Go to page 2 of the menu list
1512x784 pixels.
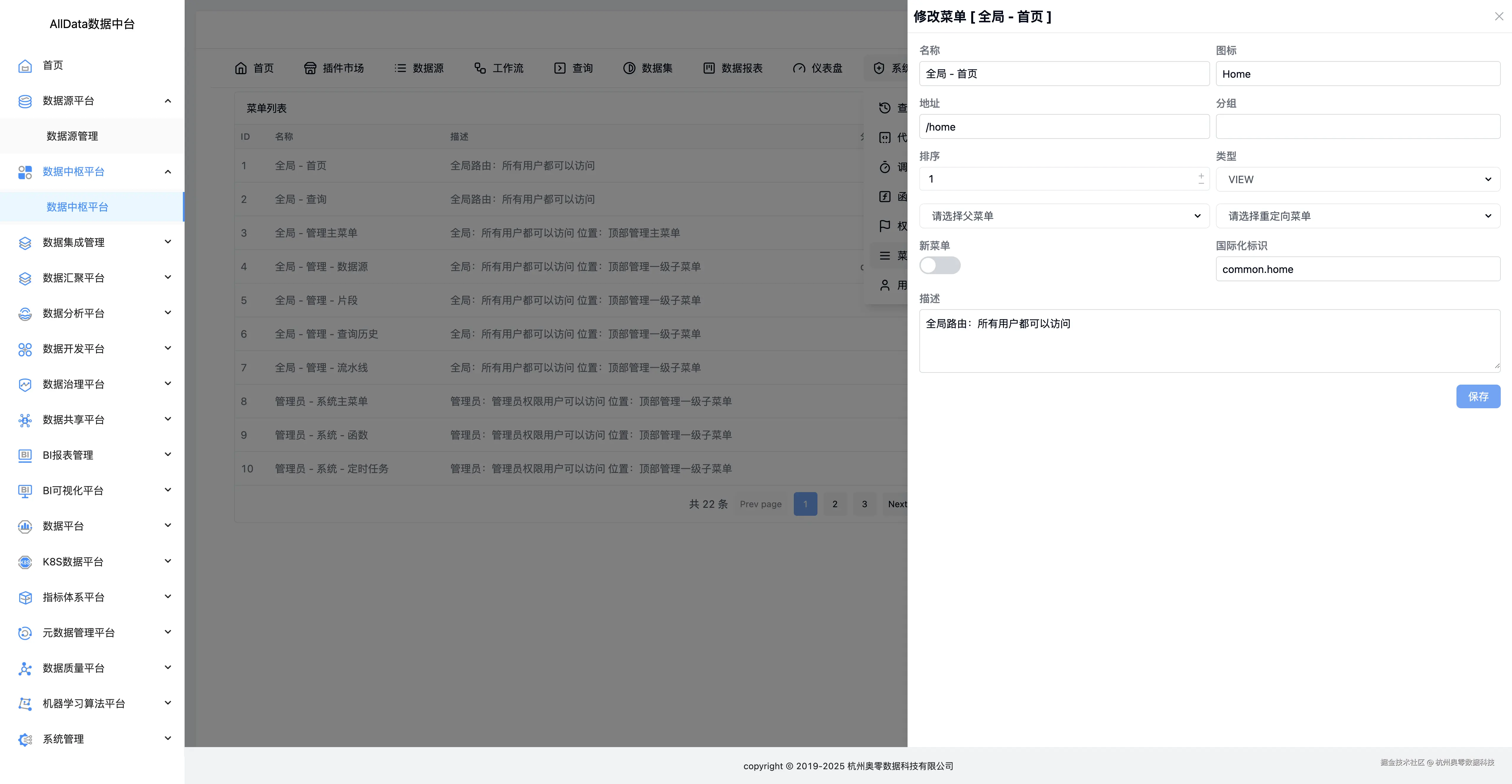pyautogui.click(x=835, y=503)
